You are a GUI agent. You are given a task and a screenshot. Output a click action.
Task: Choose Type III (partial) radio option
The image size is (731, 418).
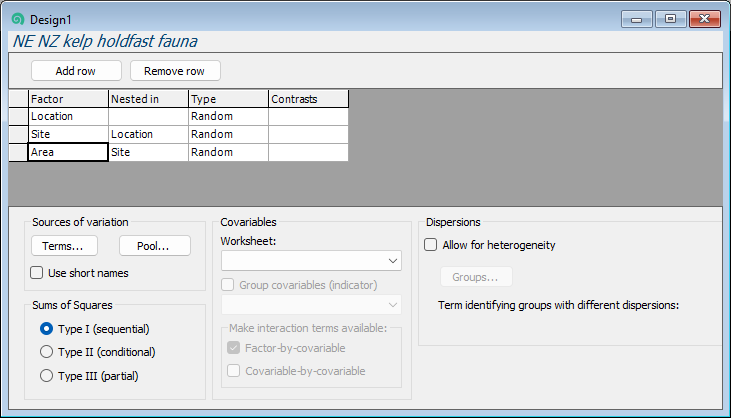[46, 376]
